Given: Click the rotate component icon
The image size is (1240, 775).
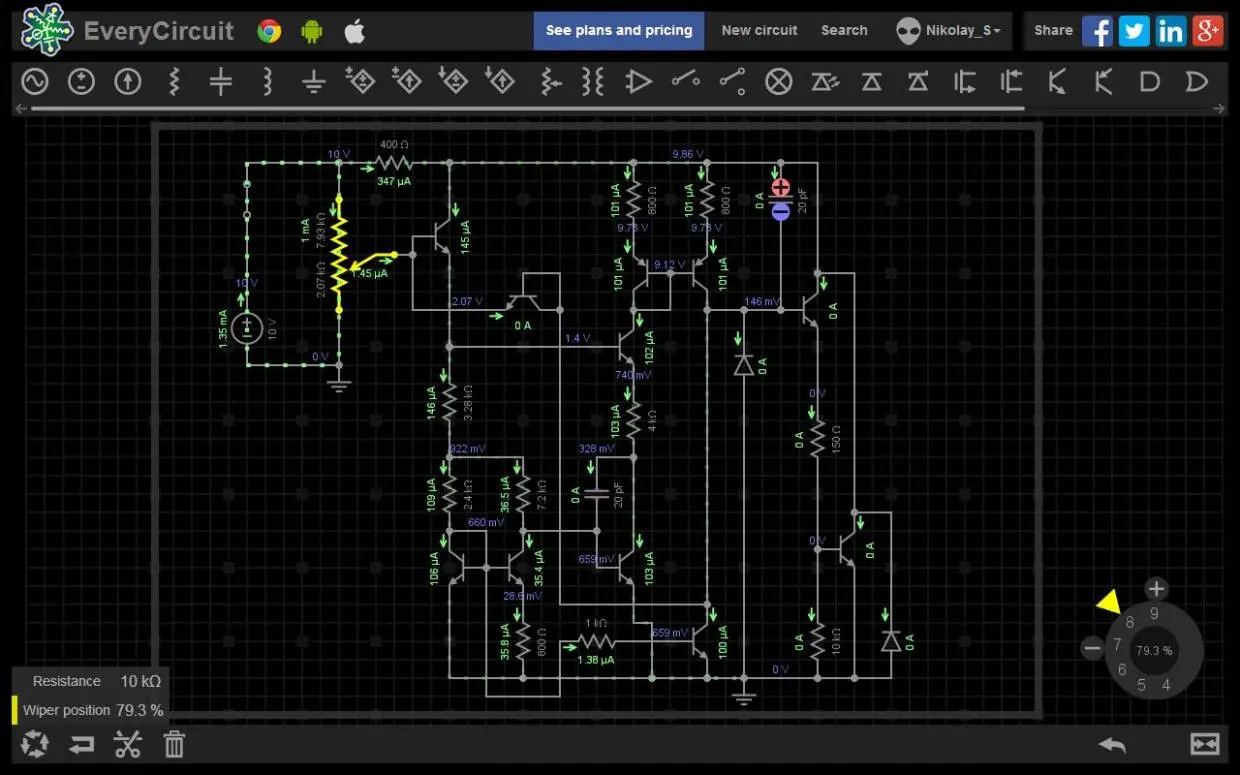Looking at the screenshot, I should (35, 744).
